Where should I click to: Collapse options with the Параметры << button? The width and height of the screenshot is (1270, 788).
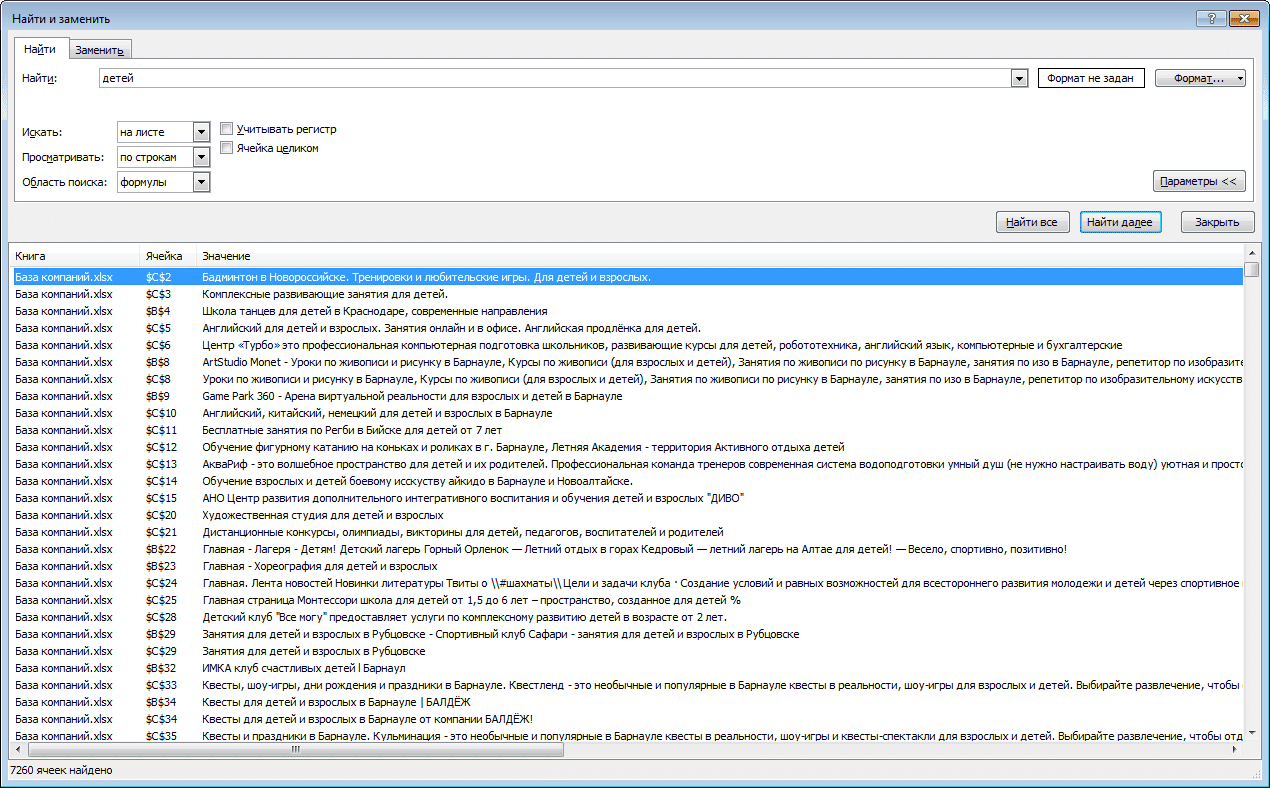click(x=1199, y=182)
